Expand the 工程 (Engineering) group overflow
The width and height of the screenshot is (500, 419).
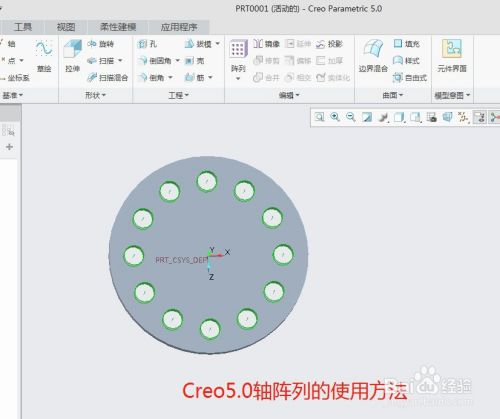[x=178, y=95]
